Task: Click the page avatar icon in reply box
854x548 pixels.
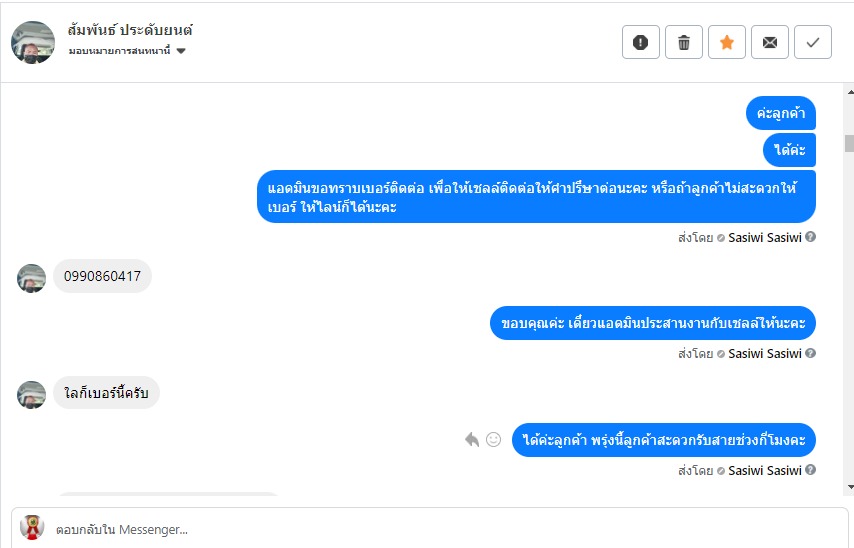Action: (32, 527)
